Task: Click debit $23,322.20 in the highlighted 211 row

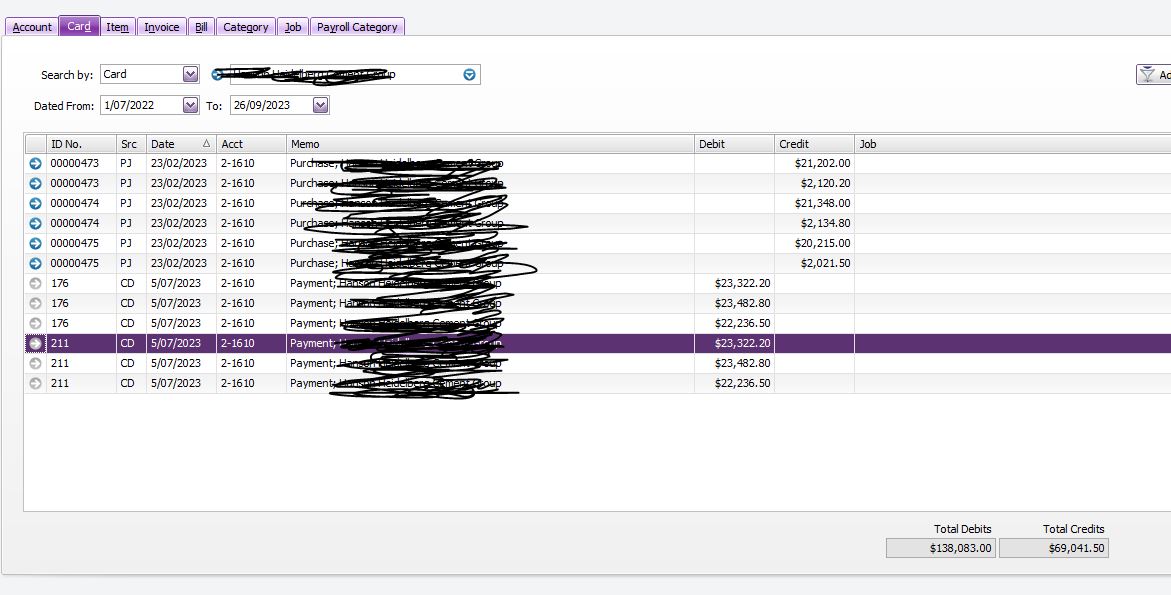Action: pos(742,343)
